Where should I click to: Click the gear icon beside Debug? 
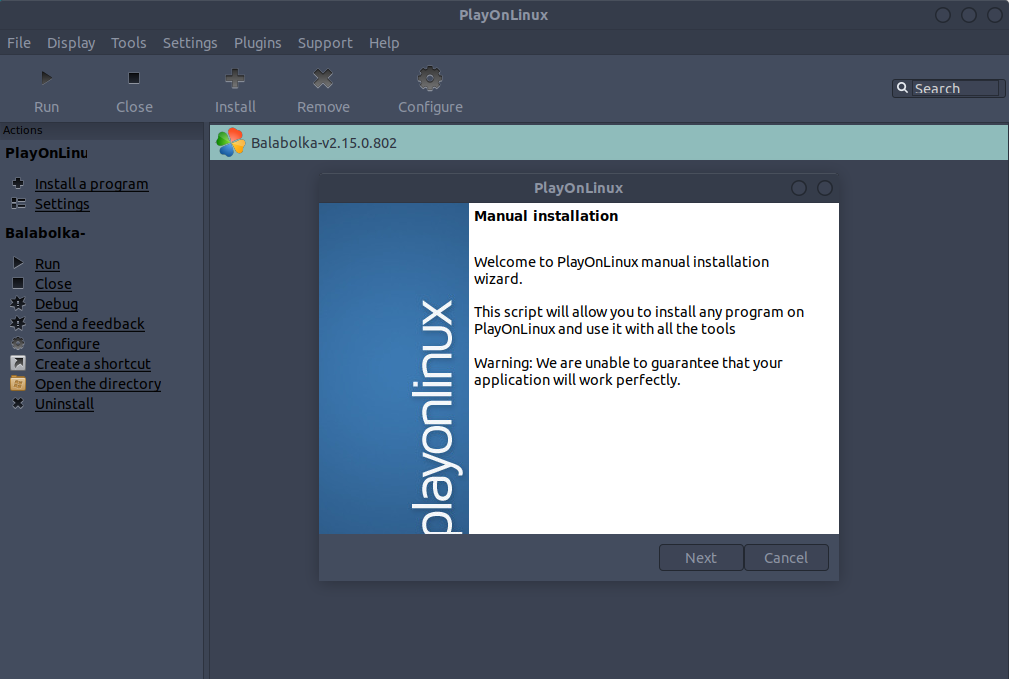coord(17,303)
